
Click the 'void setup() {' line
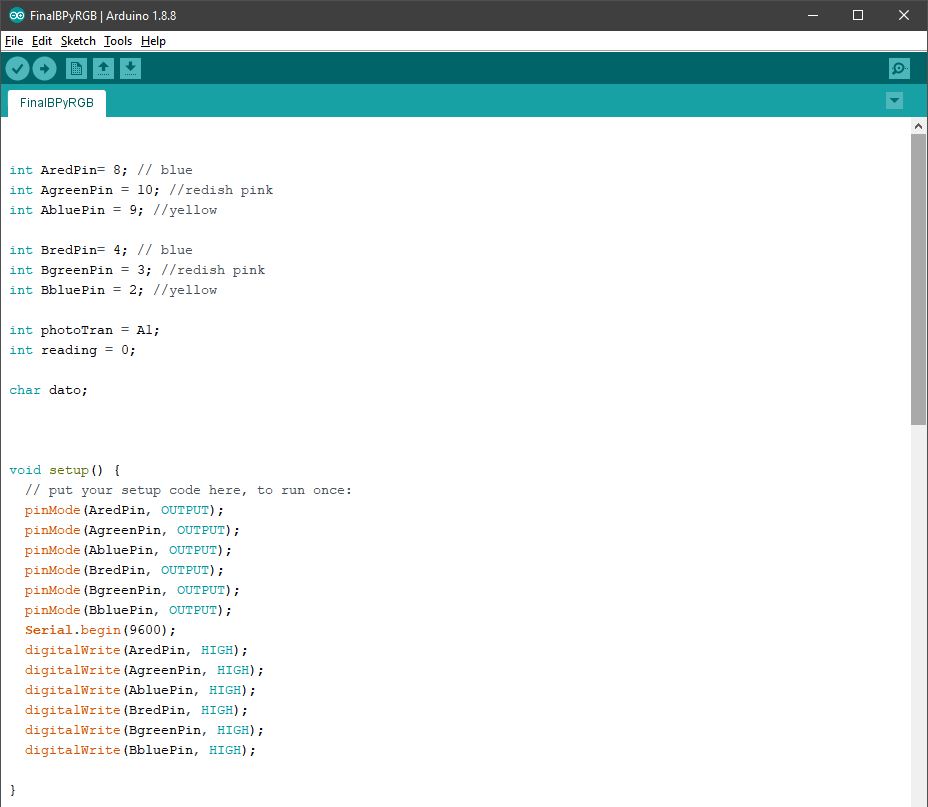pyautogui.click(x=65, y=470)
